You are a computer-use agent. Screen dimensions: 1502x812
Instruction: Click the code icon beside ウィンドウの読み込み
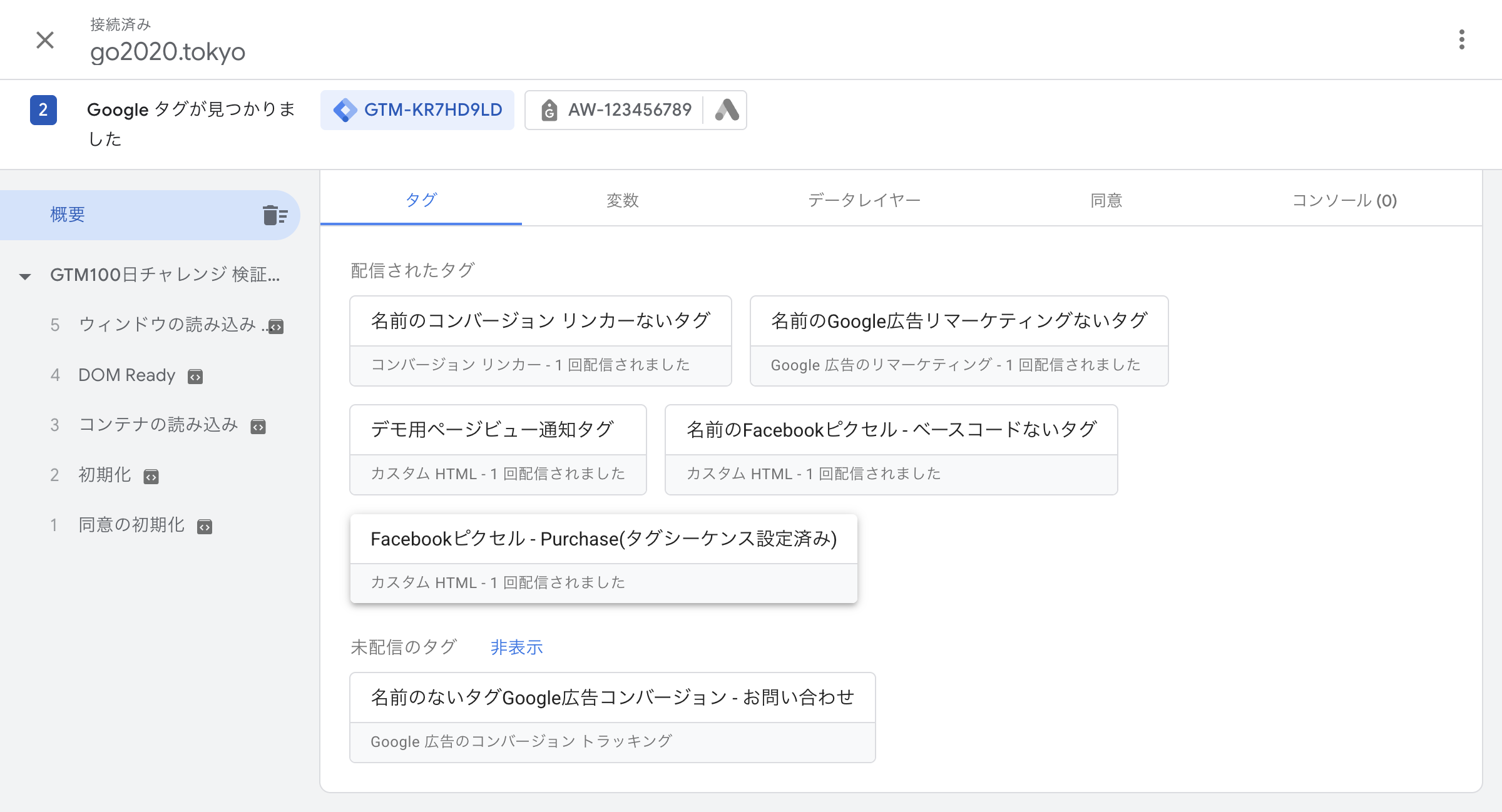[276, 326]
